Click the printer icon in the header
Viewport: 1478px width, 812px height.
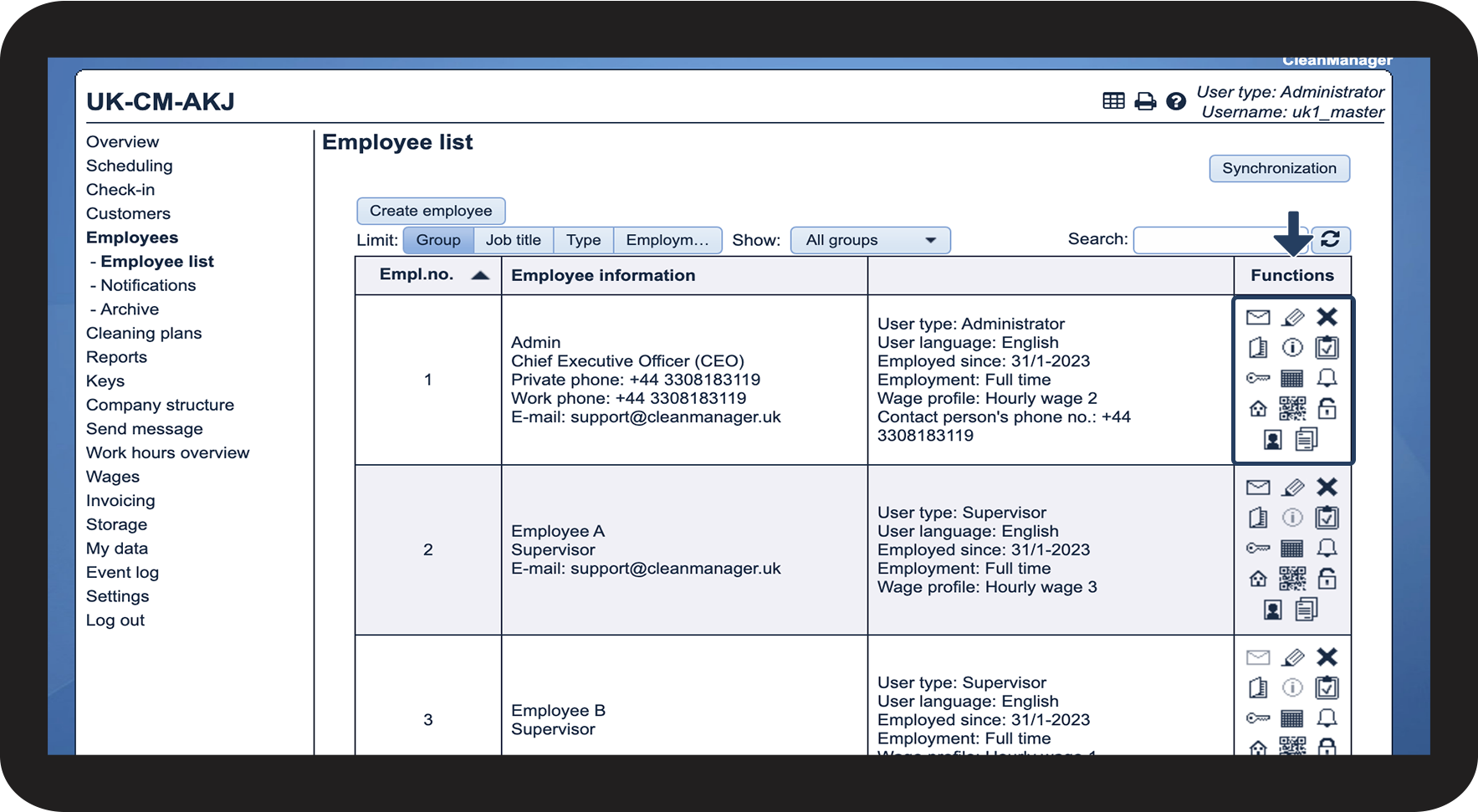pos(1145,101)
